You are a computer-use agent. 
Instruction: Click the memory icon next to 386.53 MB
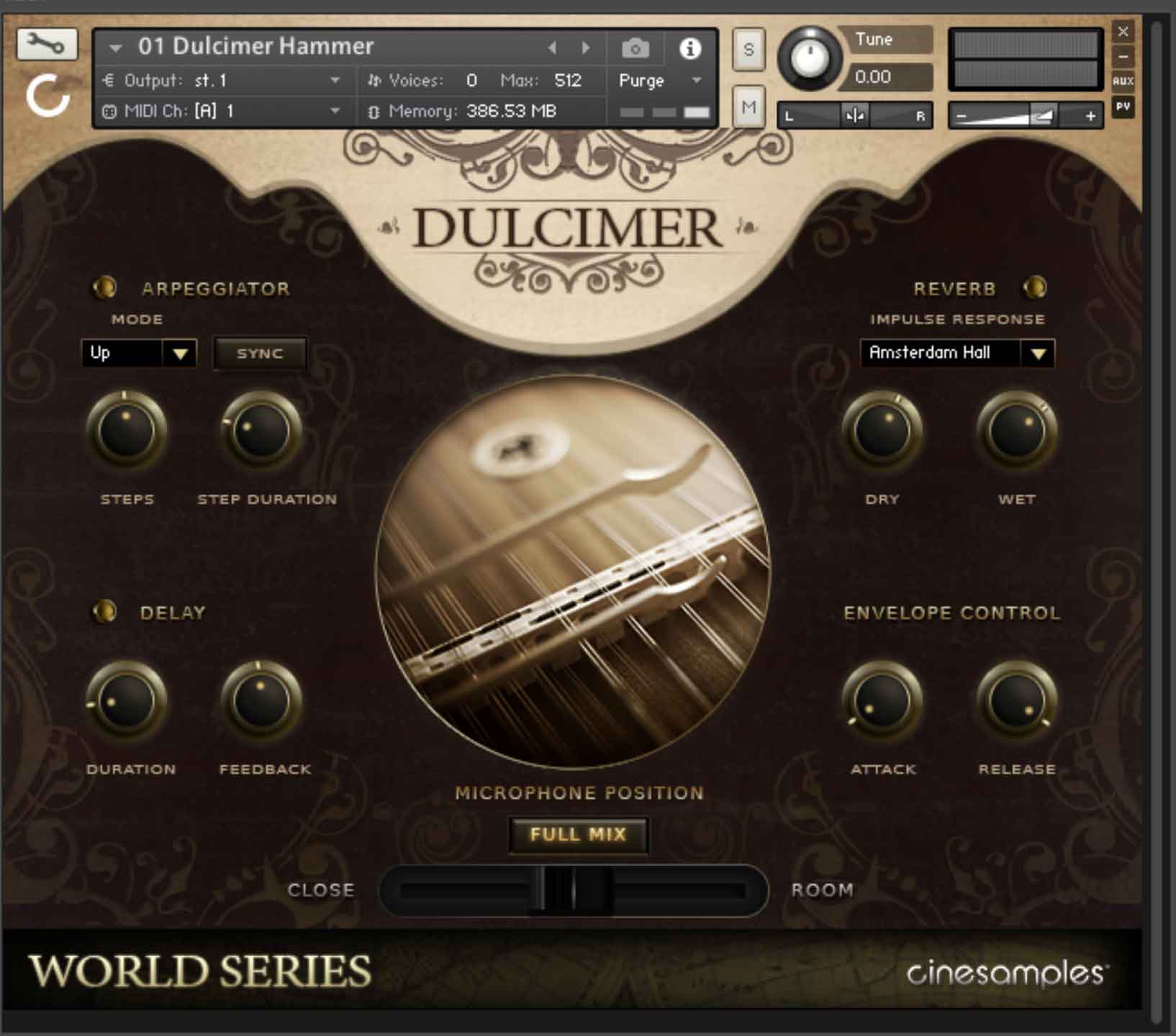click(x=374, y=112)
